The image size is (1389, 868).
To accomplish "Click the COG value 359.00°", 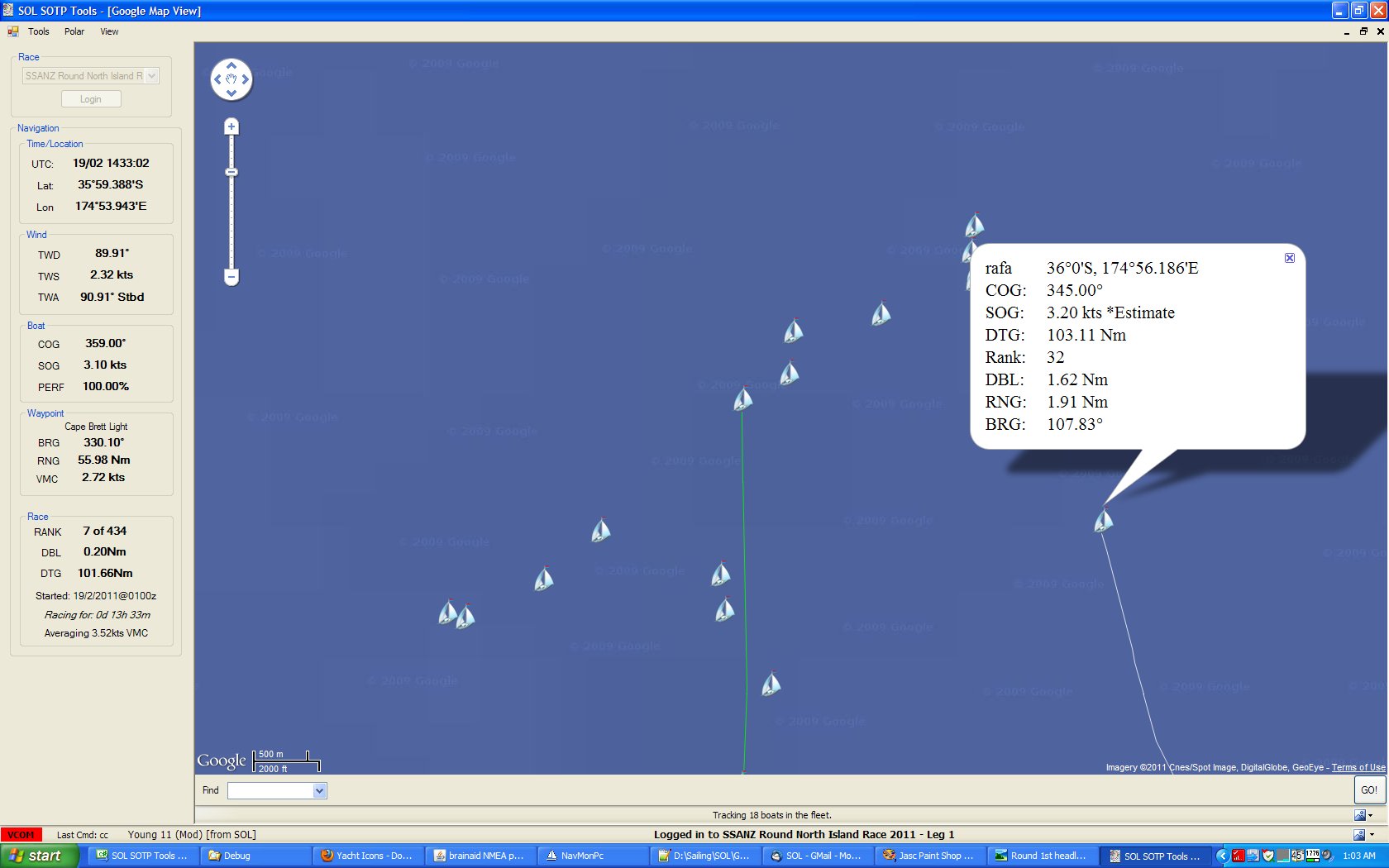I will tap(105, 343).
